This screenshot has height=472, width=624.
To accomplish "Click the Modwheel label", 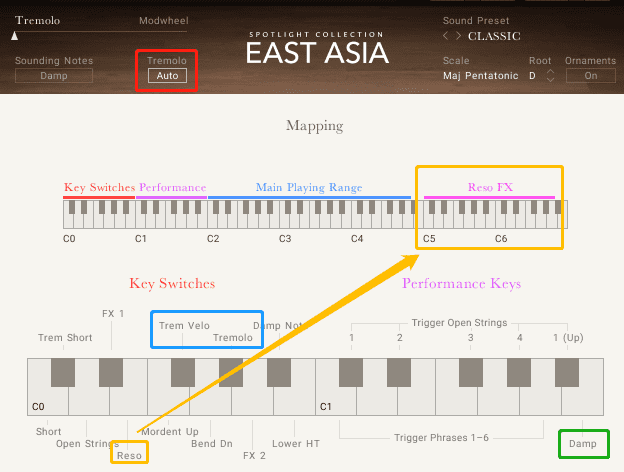I will pos(164,21).
